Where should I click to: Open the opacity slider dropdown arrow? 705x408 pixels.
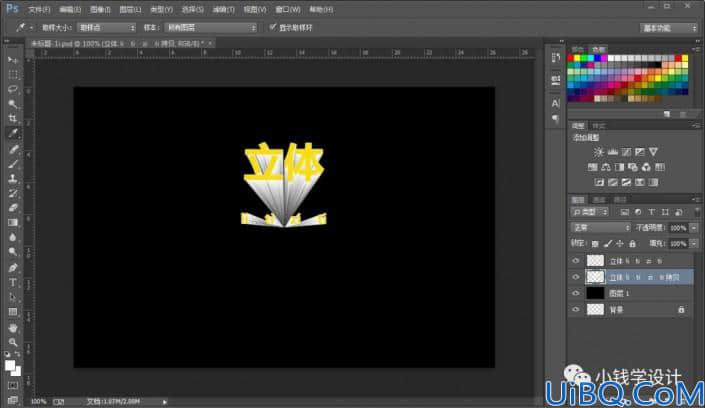694,228
